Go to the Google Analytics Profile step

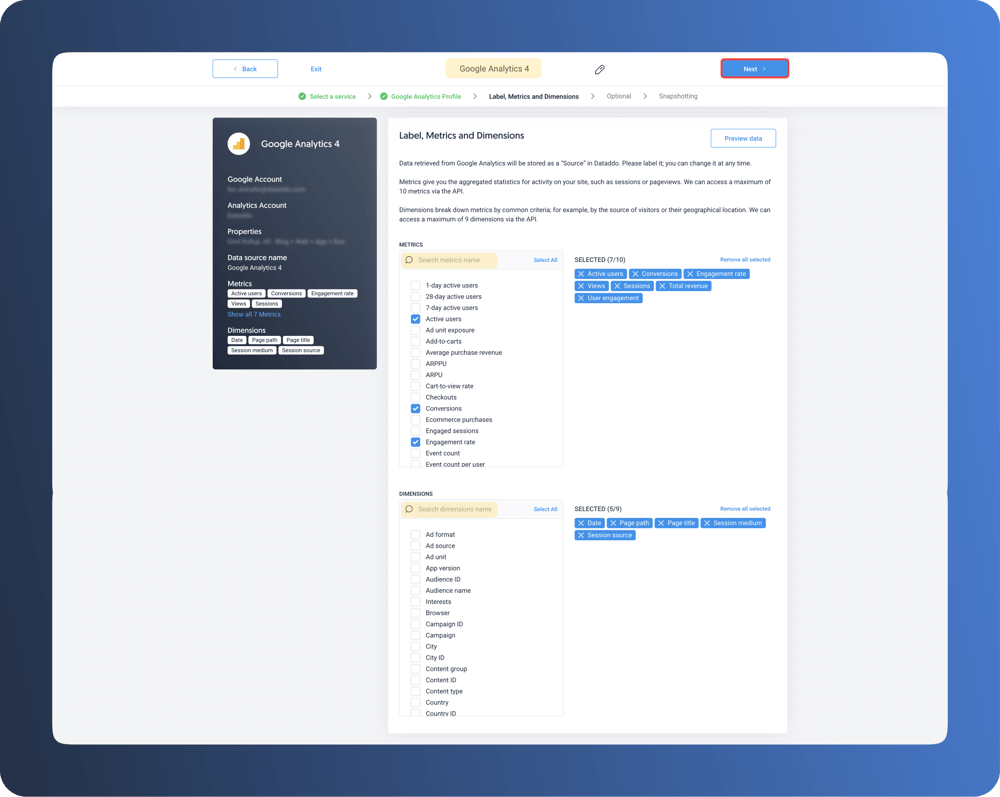coord(425,96)
